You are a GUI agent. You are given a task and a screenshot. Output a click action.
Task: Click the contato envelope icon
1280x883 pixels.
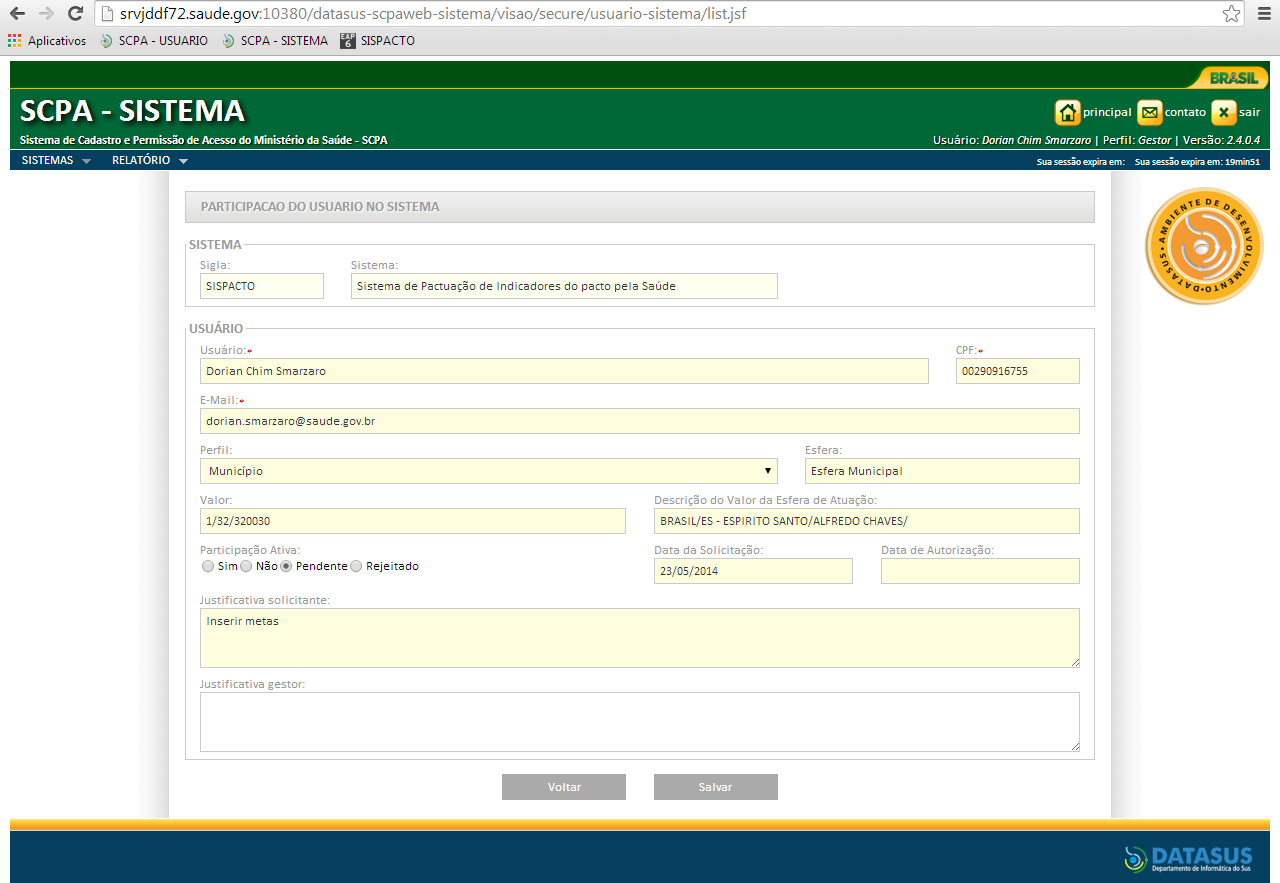pyautogui.click(x=1150, y=112)
